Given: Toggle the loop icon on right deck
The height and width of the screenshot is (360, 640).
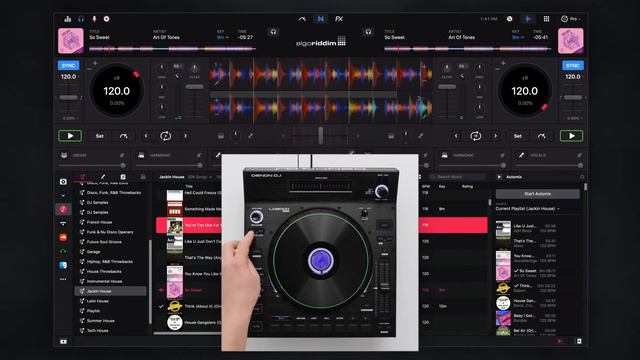Looking at the screenshot, I should [x=476, y=136].
